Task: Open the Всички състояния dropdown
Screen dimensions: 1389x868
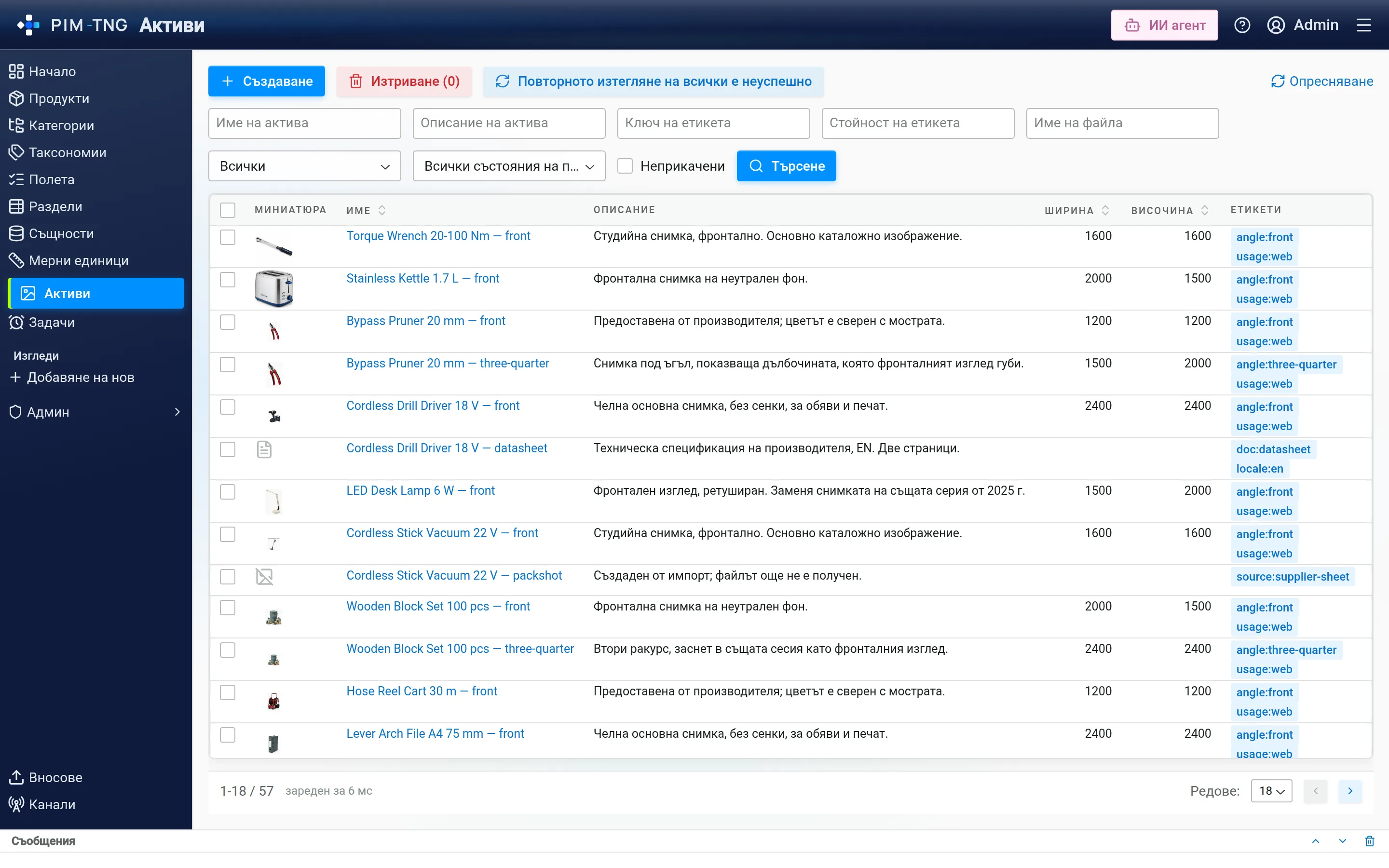Action: click(x=508, y=166)
